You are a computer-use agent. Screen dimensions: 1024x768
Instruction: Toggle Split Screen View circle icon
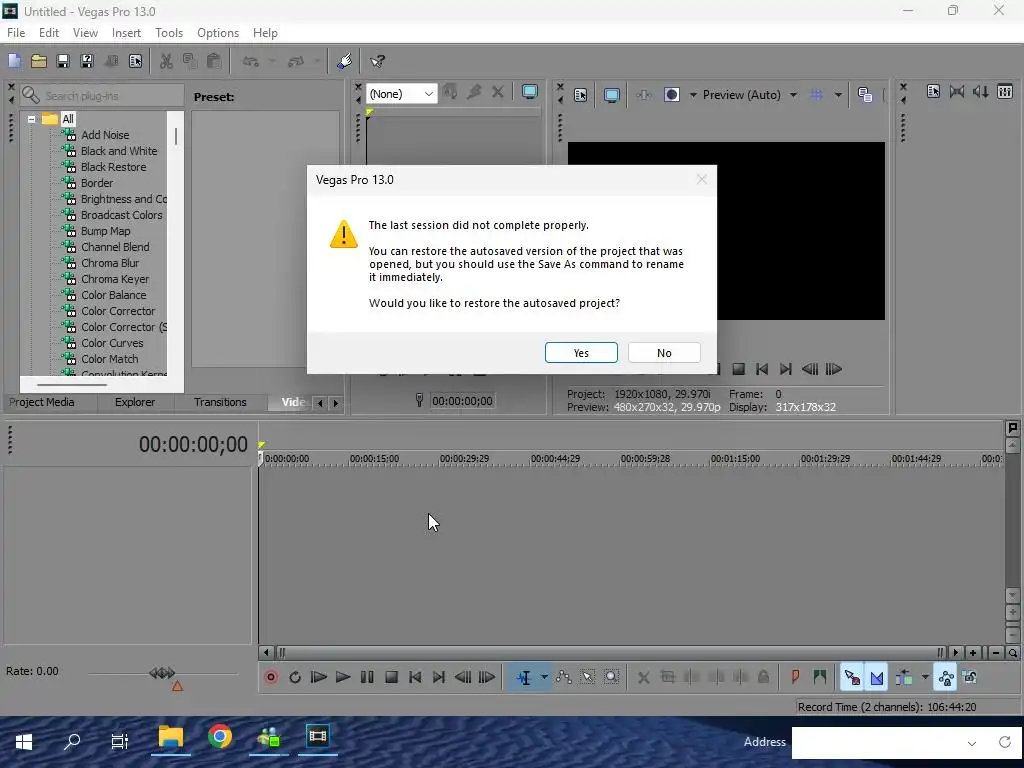coord(671,95)
